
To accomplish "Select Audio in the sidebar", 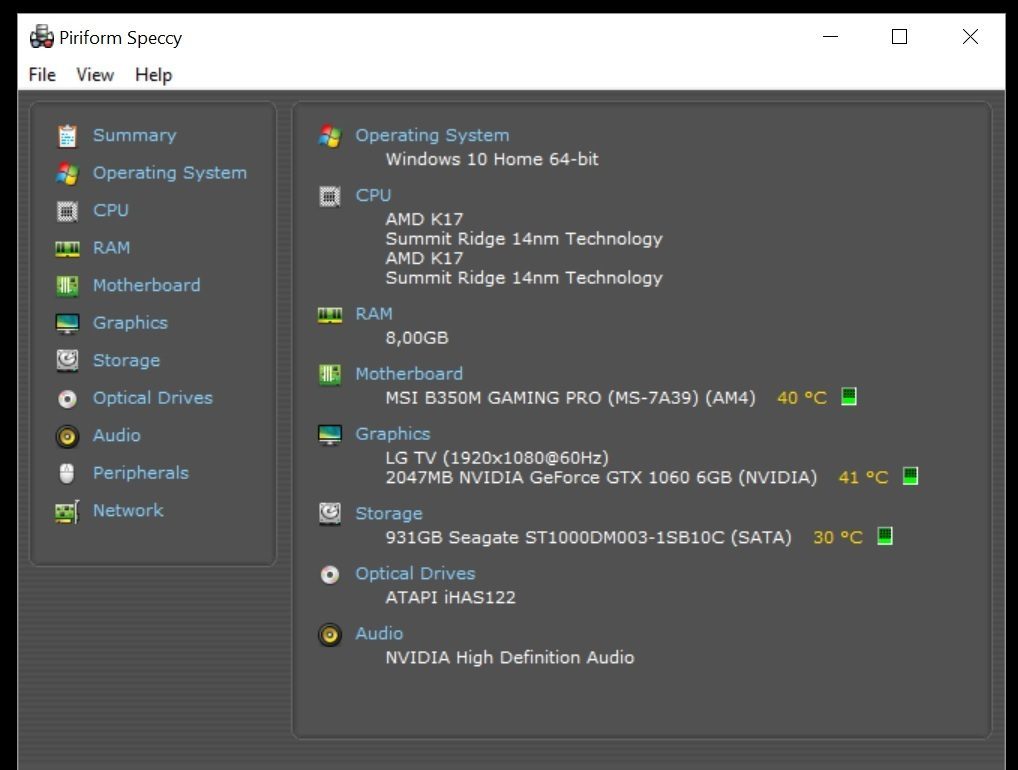I will pos(117,436).
